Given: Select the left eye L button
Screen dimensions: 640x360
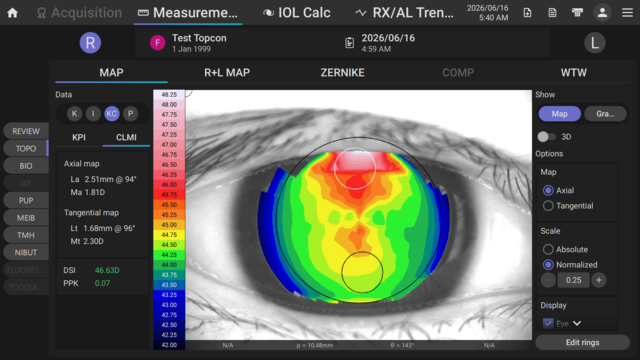Looking at the screenshot, I should click(595, 42).
